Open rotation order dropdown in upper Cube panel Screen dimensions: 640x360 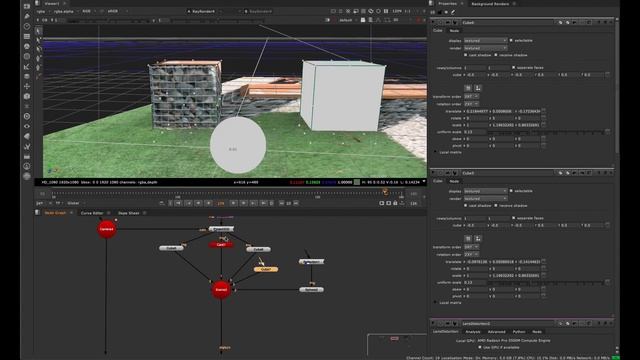click(x=471, y=104)
